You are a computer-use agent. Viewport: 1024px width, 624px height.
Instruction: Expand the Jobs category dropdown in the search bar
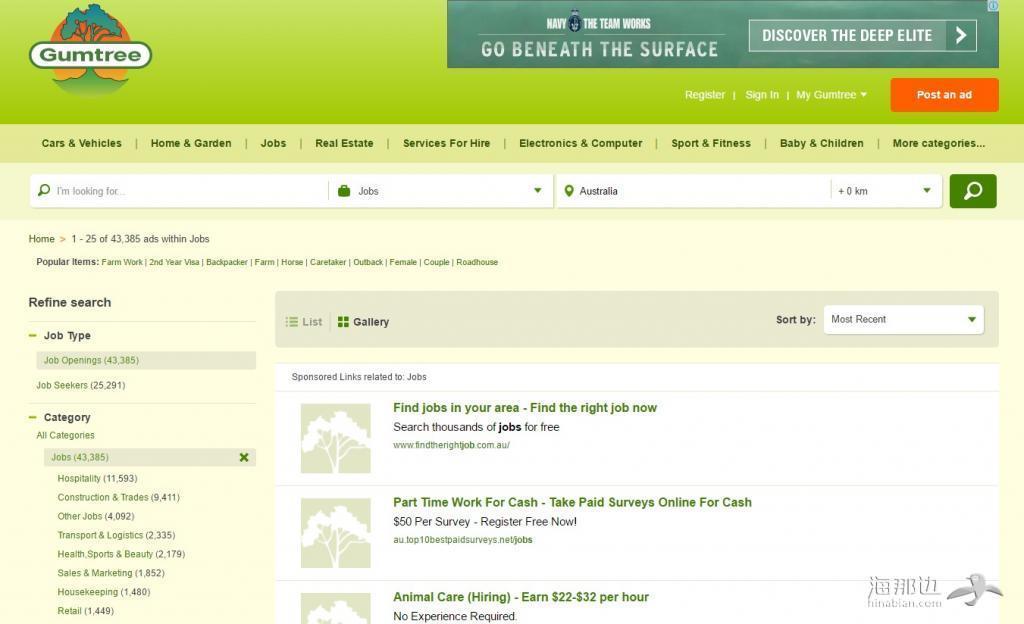pyautogui.click(x=537, y=191)
